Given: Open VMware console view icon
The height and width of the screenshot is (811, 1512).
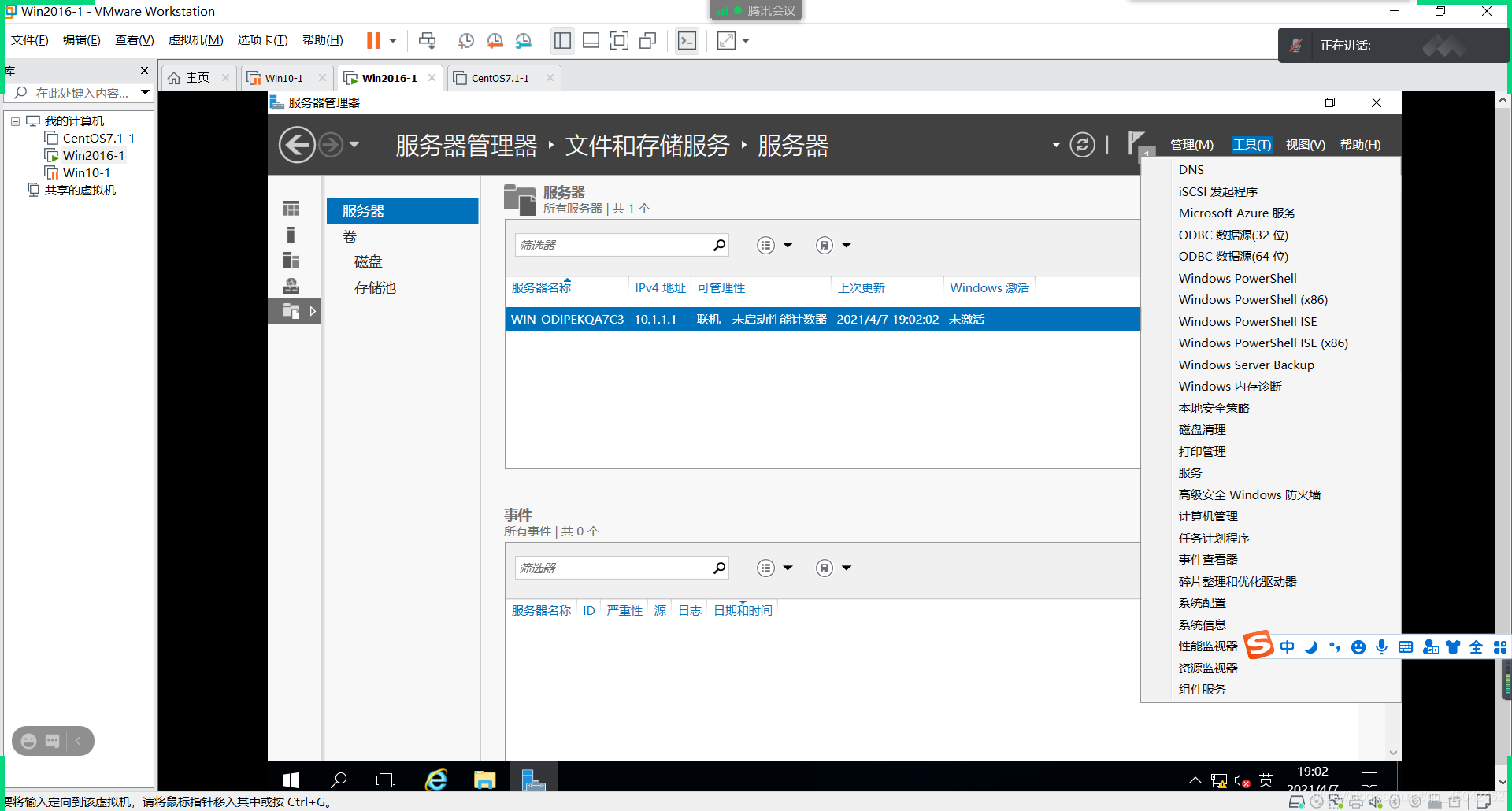Looking at the screenshot, I should [687, 41].
